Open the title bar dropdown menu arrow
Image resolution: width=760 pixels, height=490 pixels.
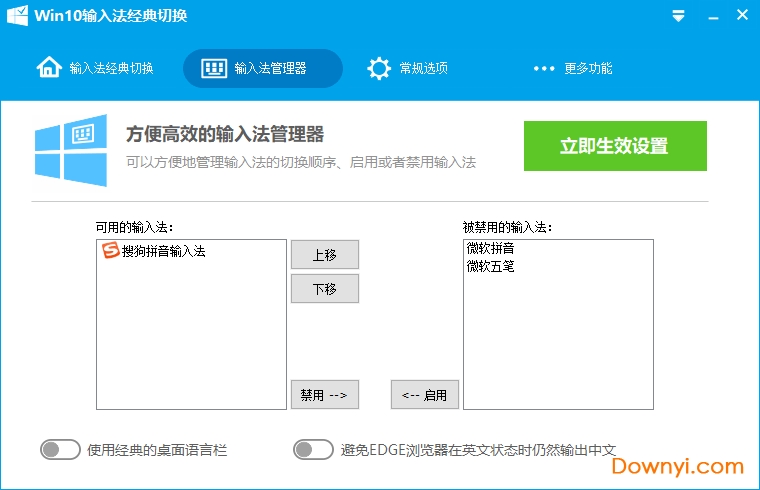pos(679,16)
